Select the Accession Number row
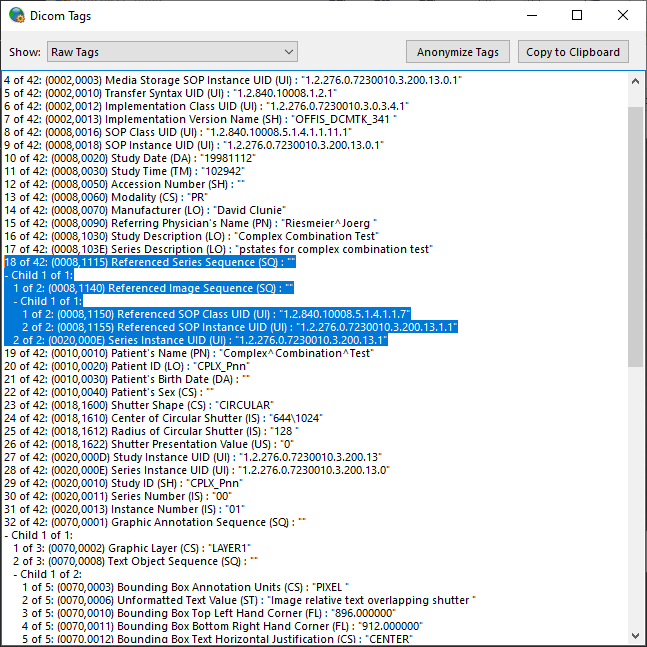The height and width of the screenshot is (647, 647). point(125,184)
